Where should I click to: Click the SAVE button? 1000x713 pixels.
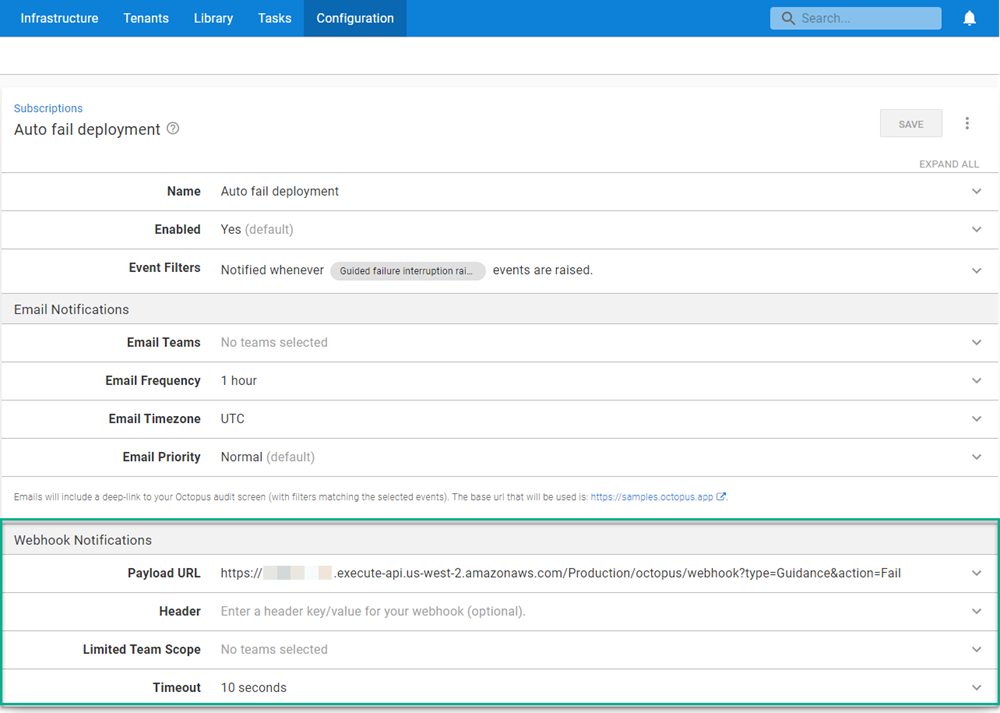click(910, 123)
